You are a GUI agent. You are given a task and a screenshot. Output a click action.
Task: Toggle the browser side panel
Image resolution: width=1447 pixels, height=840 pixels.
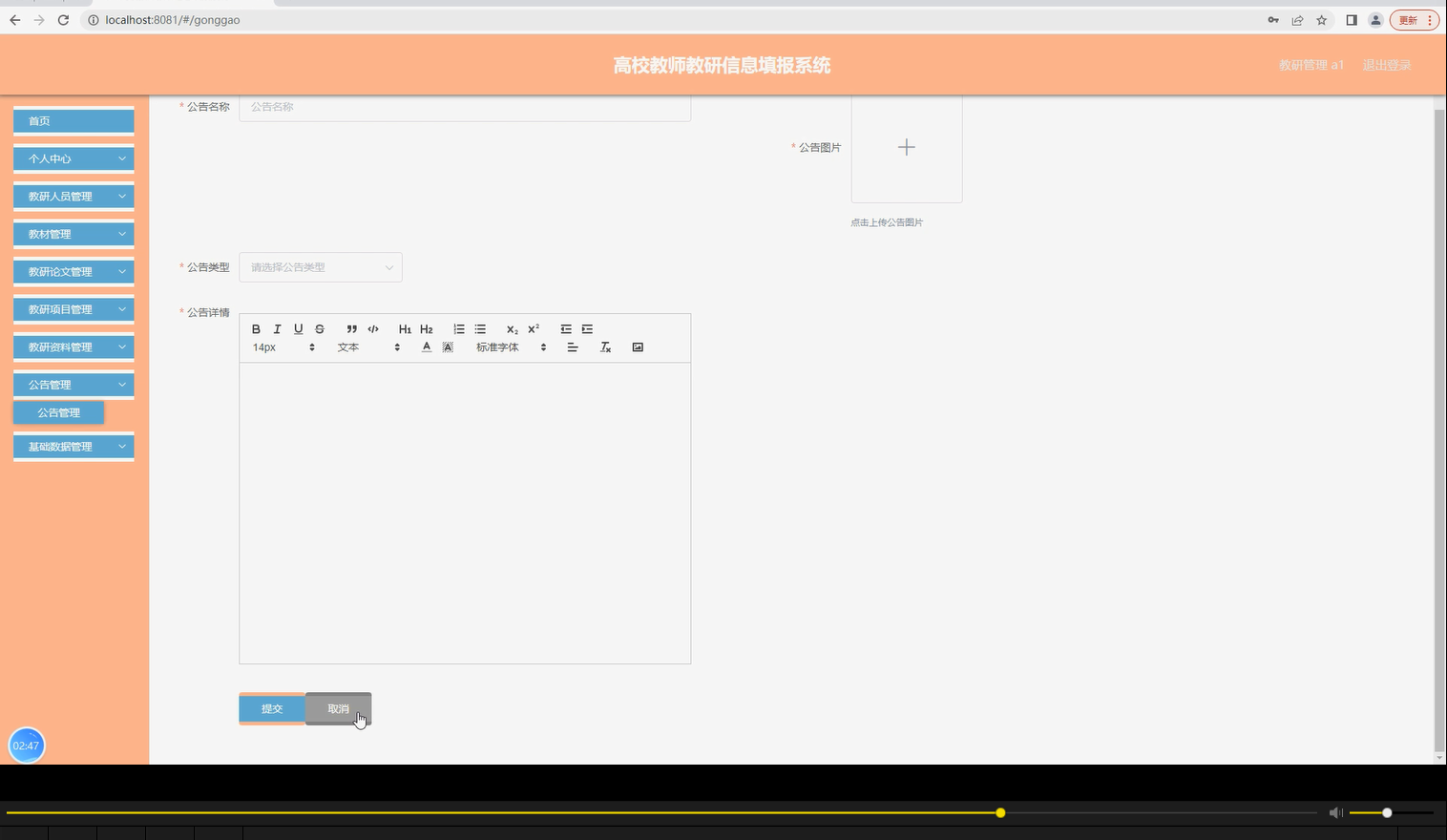(x=1352, y=20)
